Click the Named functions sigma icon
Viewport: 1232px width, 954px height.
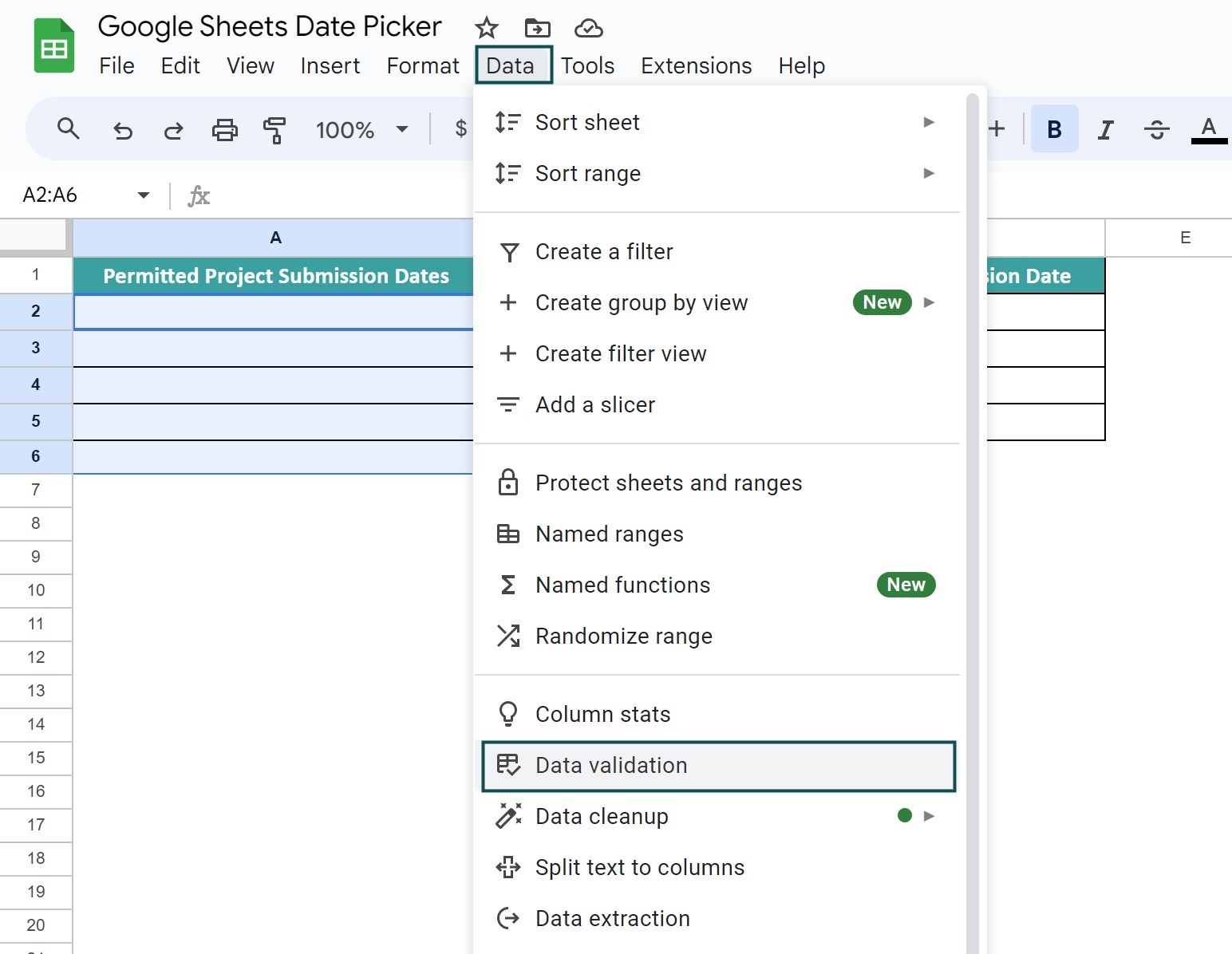pos(508,585)
